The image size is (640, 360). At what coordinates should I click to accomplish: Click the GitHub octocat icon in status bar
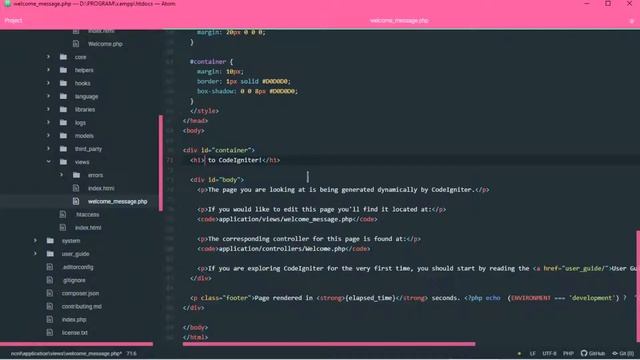(x=584, y=353)
